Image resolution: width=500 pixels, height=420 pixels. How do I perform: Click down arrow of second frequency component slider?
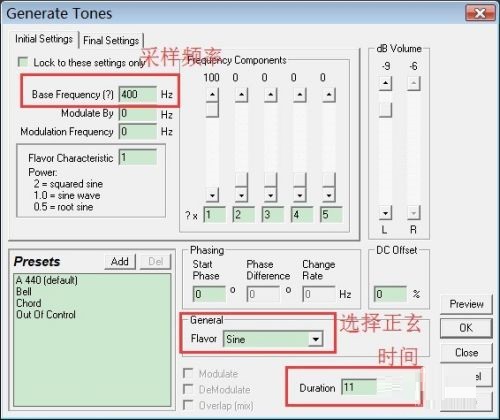241,195
